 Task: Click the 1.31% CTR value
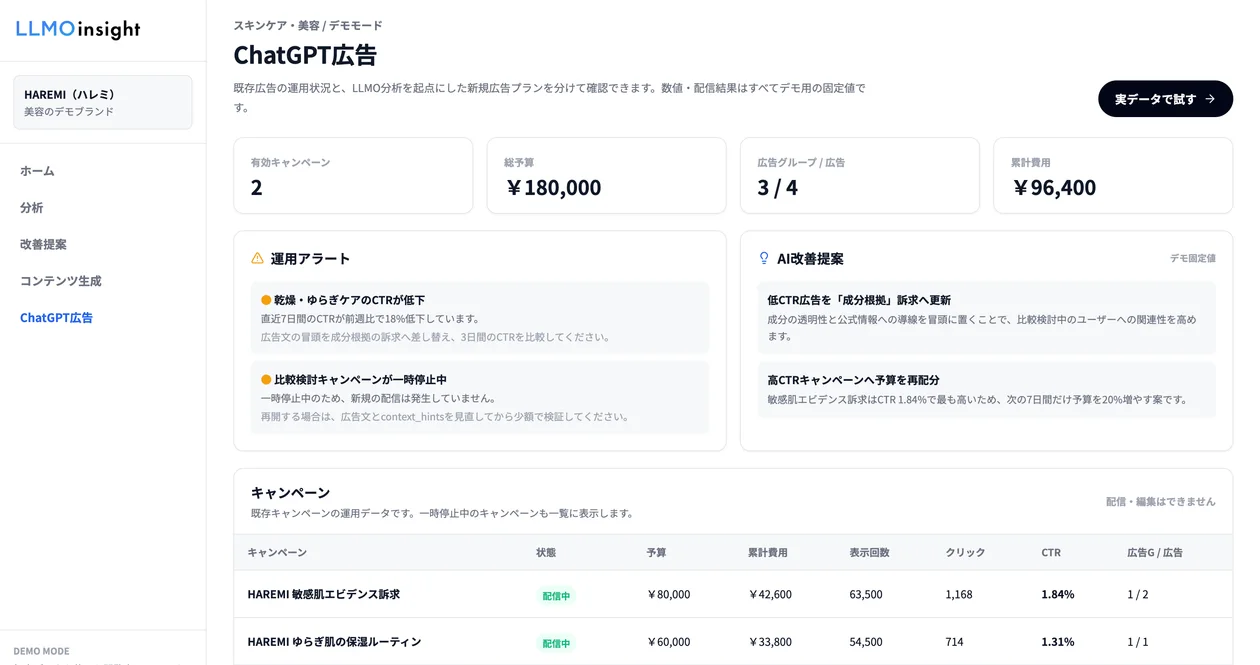pyautogui.click(x=1058, y=642)
